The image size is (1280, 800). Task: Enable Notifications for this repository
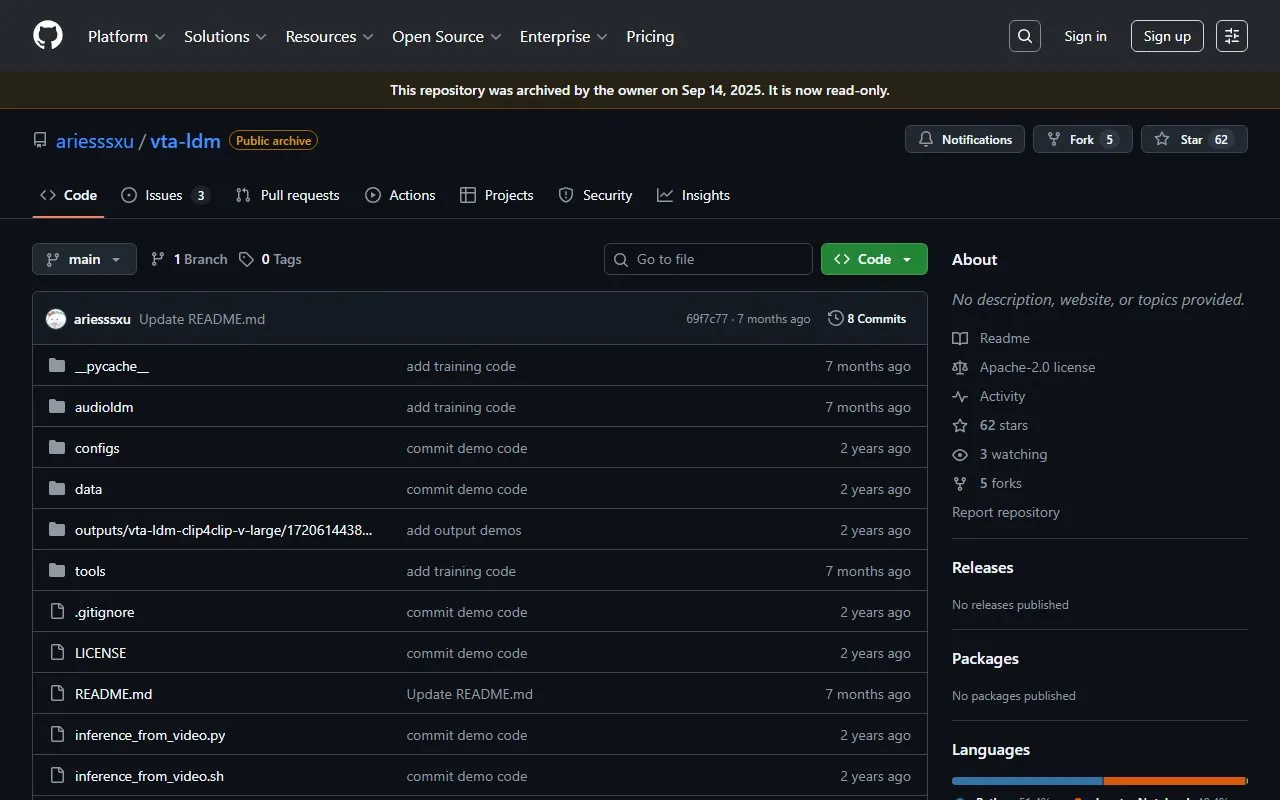(965, 140)
